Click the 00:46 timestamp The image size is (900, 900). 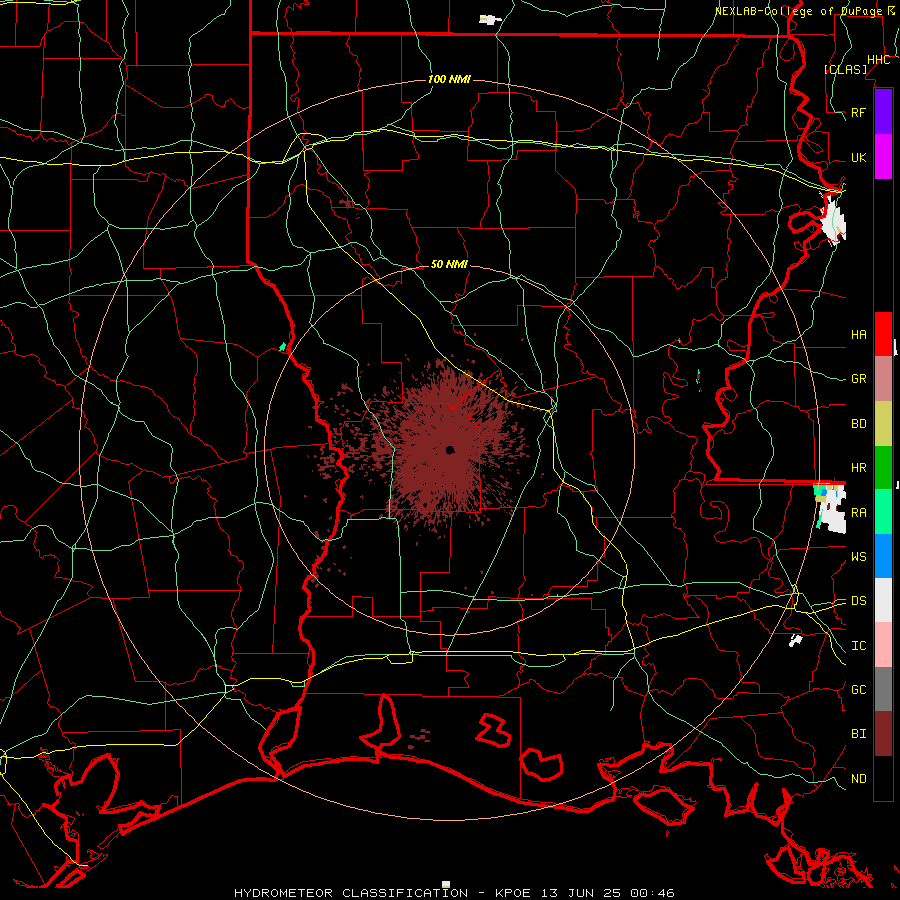(x=651, y=893)
